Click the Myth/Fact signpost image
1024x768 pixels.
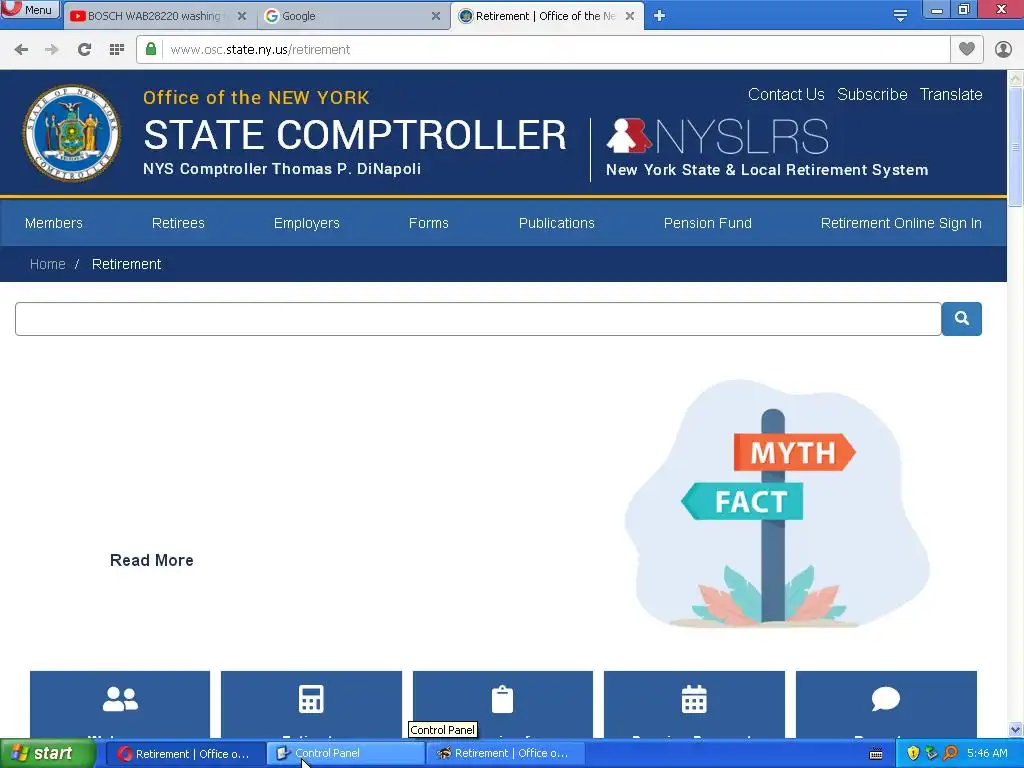(x=776, y=504)
